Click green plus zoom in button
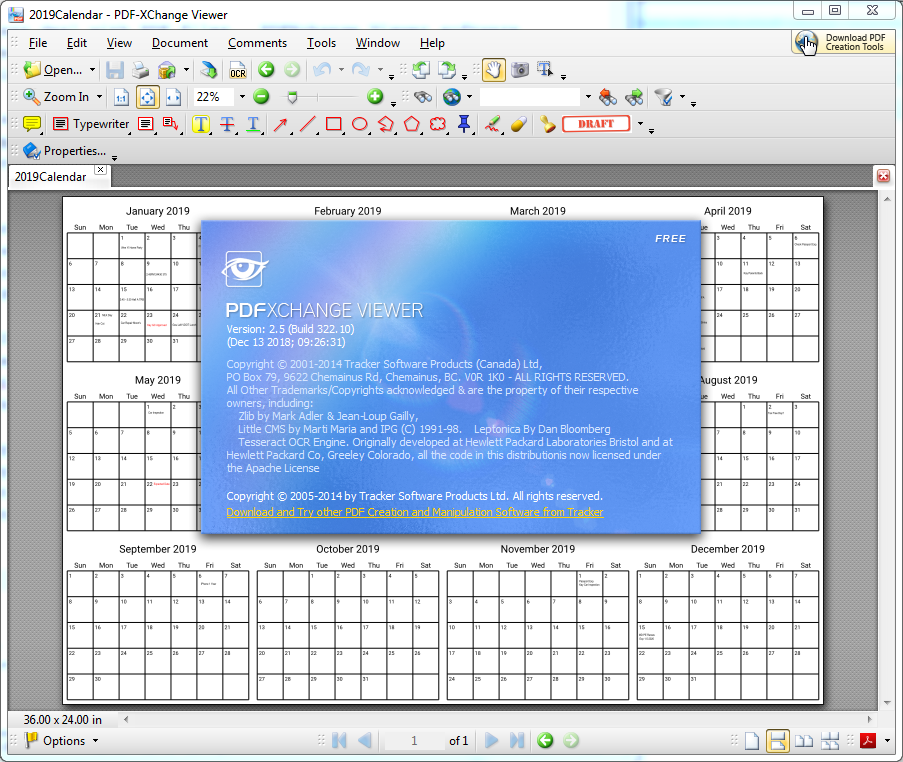 point(375,97)
